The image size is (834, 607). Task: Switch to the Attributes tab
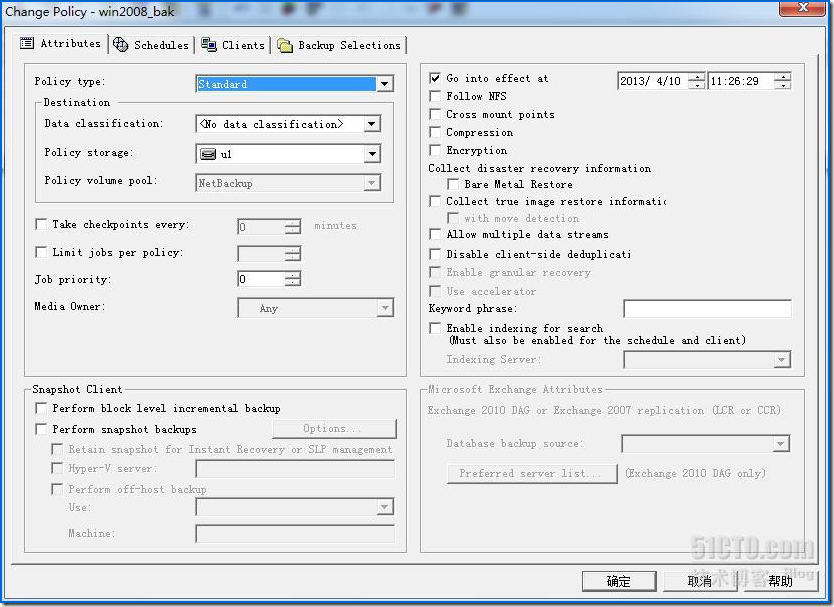61,43
